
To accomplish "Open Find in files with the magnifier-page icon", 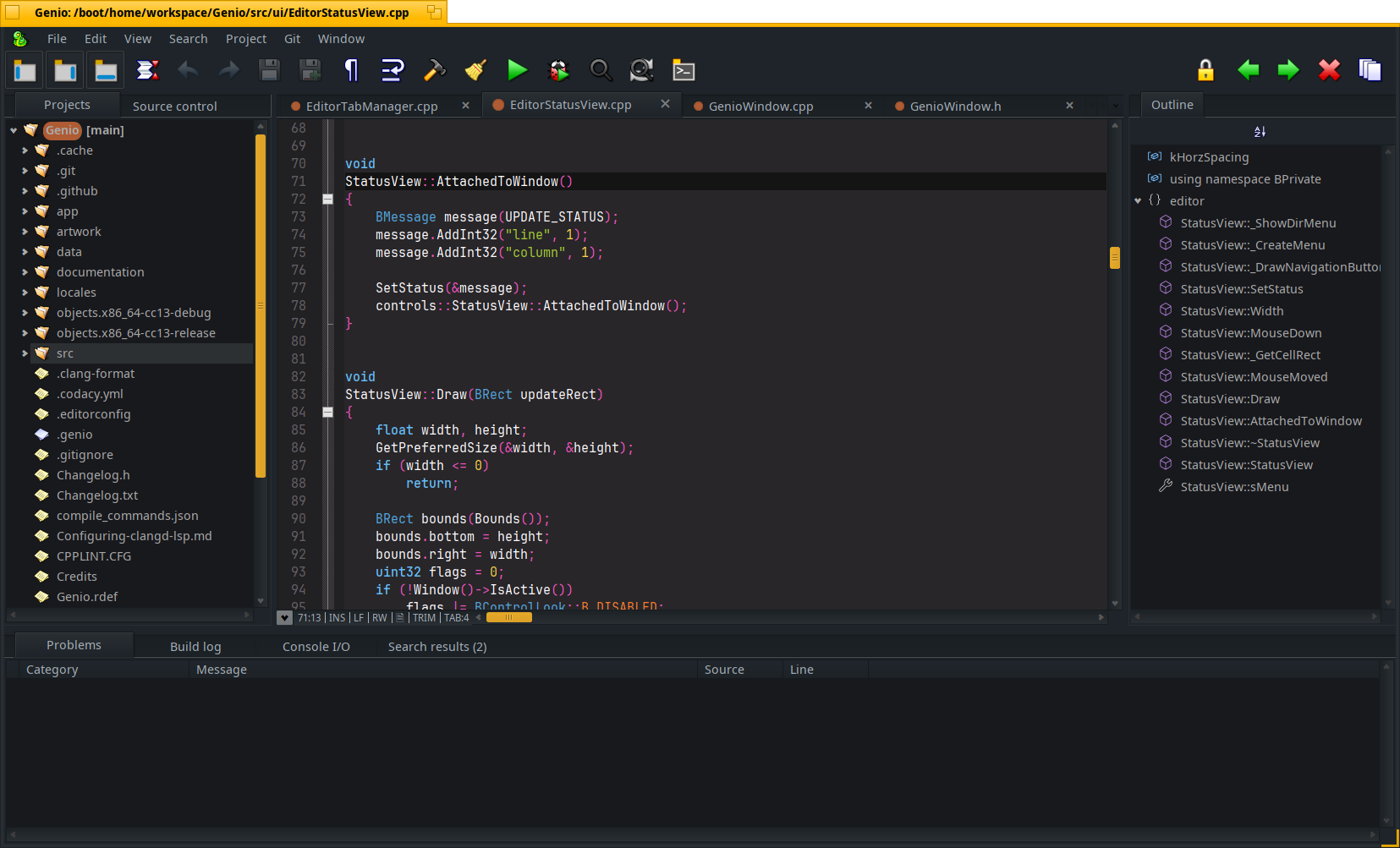I will point(641,70).
